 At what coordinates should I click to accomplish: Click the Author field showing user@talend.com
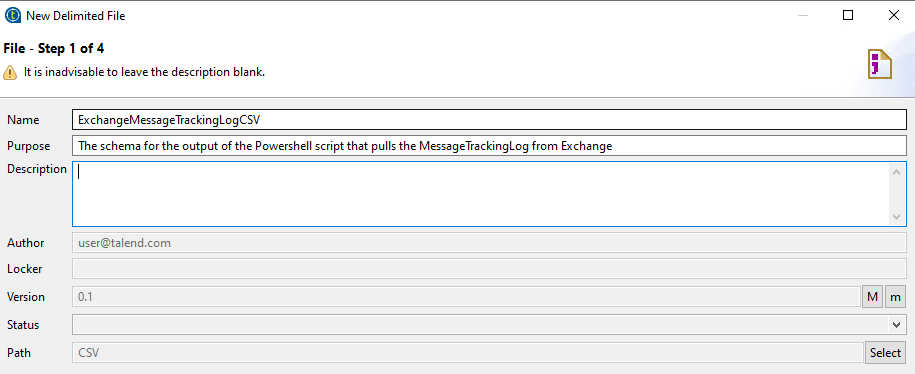click(489, 243)
